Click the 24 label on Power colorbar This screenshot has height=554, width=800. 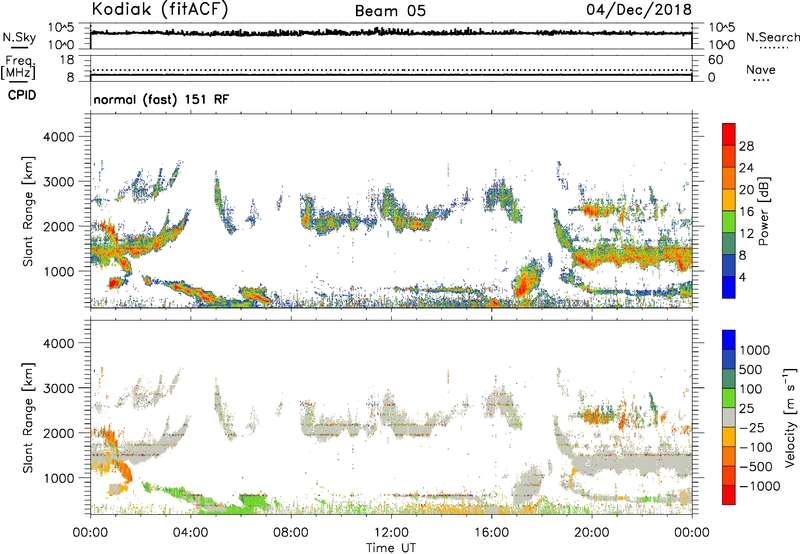(746, 168)
